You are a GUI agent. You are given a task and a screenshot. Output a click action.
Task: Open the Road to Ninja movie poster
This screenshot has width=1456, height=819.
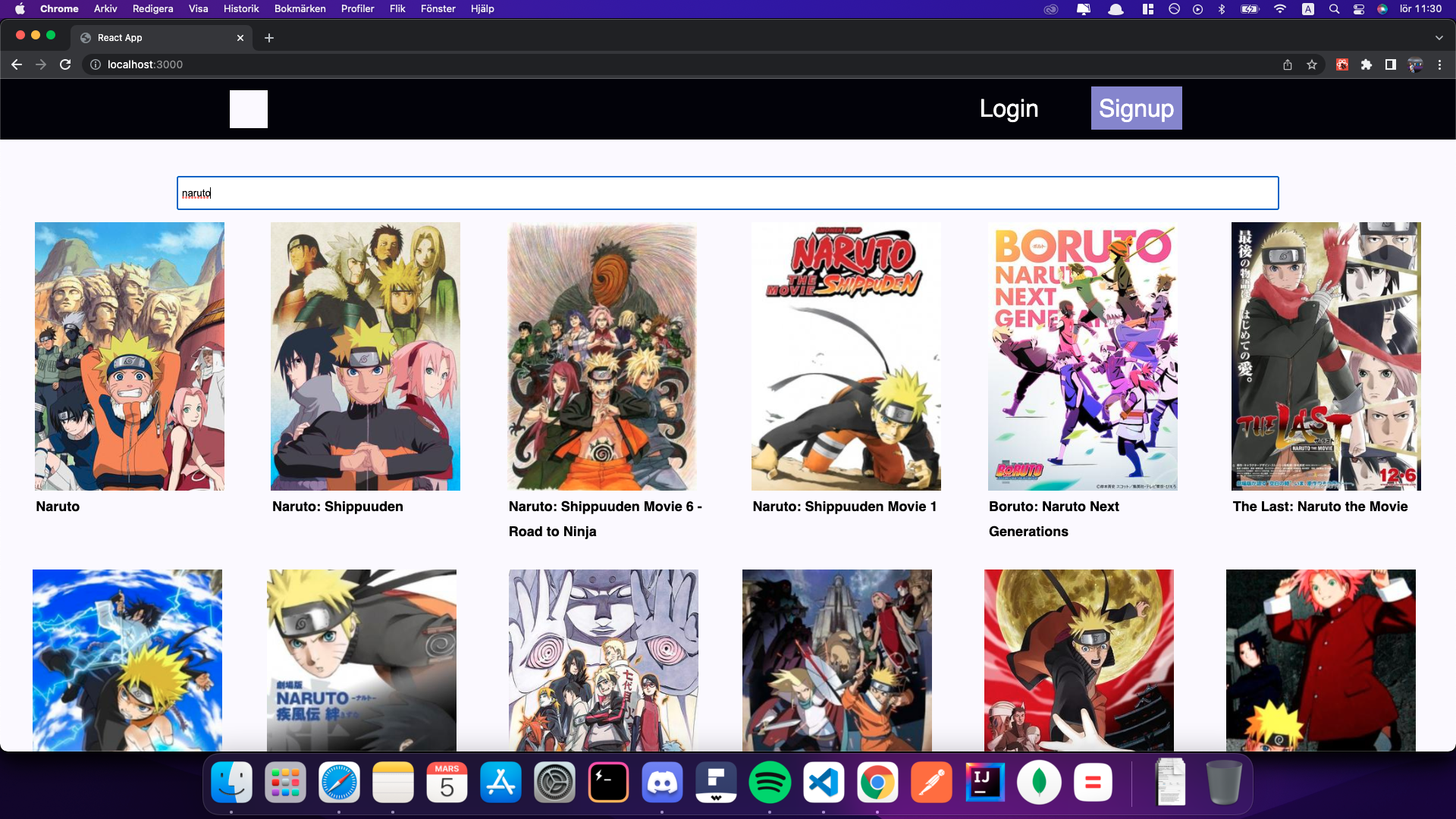pyautogui.click(x=602, y=356)
